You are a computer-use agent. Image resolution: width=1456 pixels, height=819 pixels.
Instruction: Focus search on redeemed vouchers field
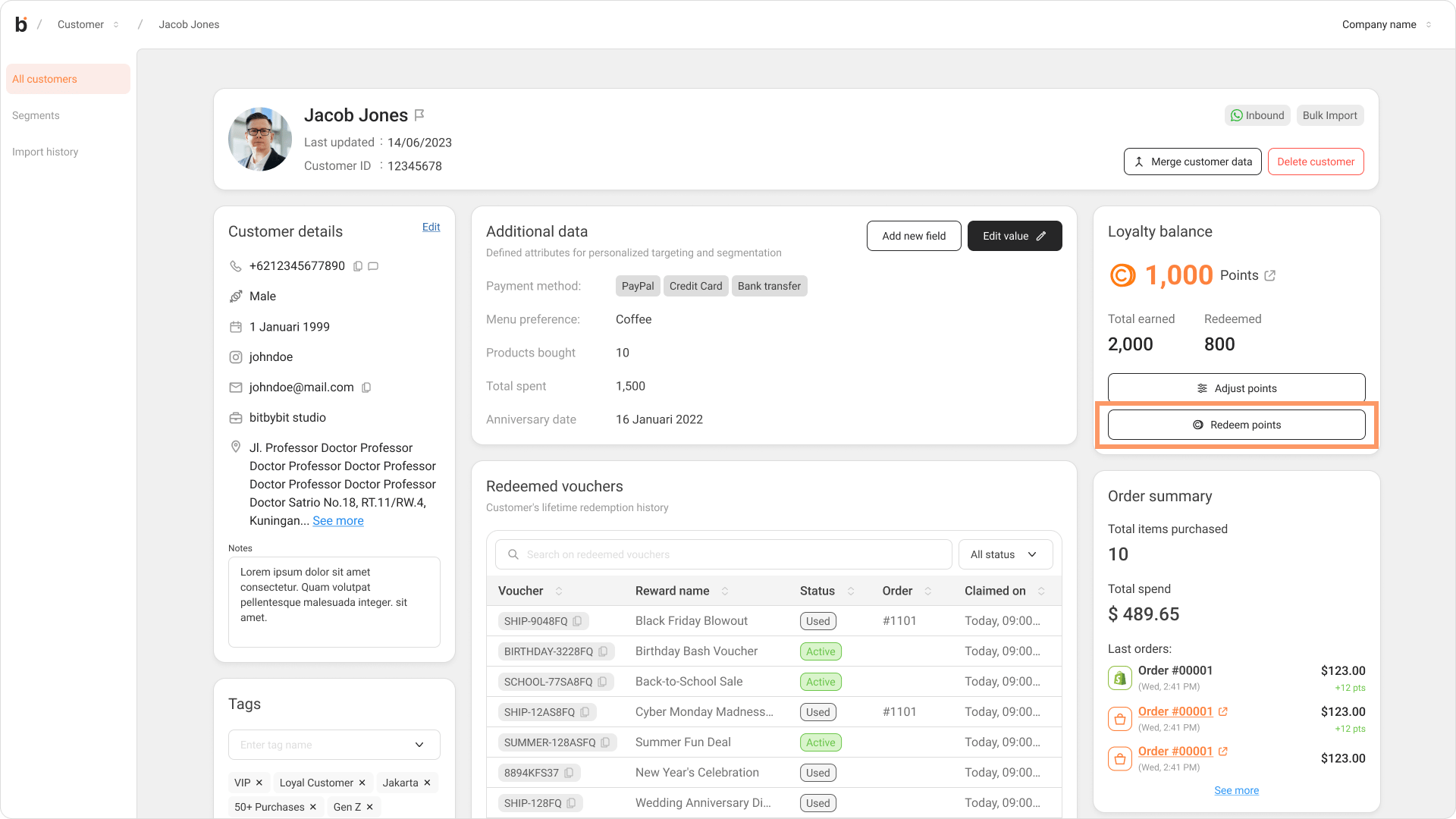tap(723, 554)
